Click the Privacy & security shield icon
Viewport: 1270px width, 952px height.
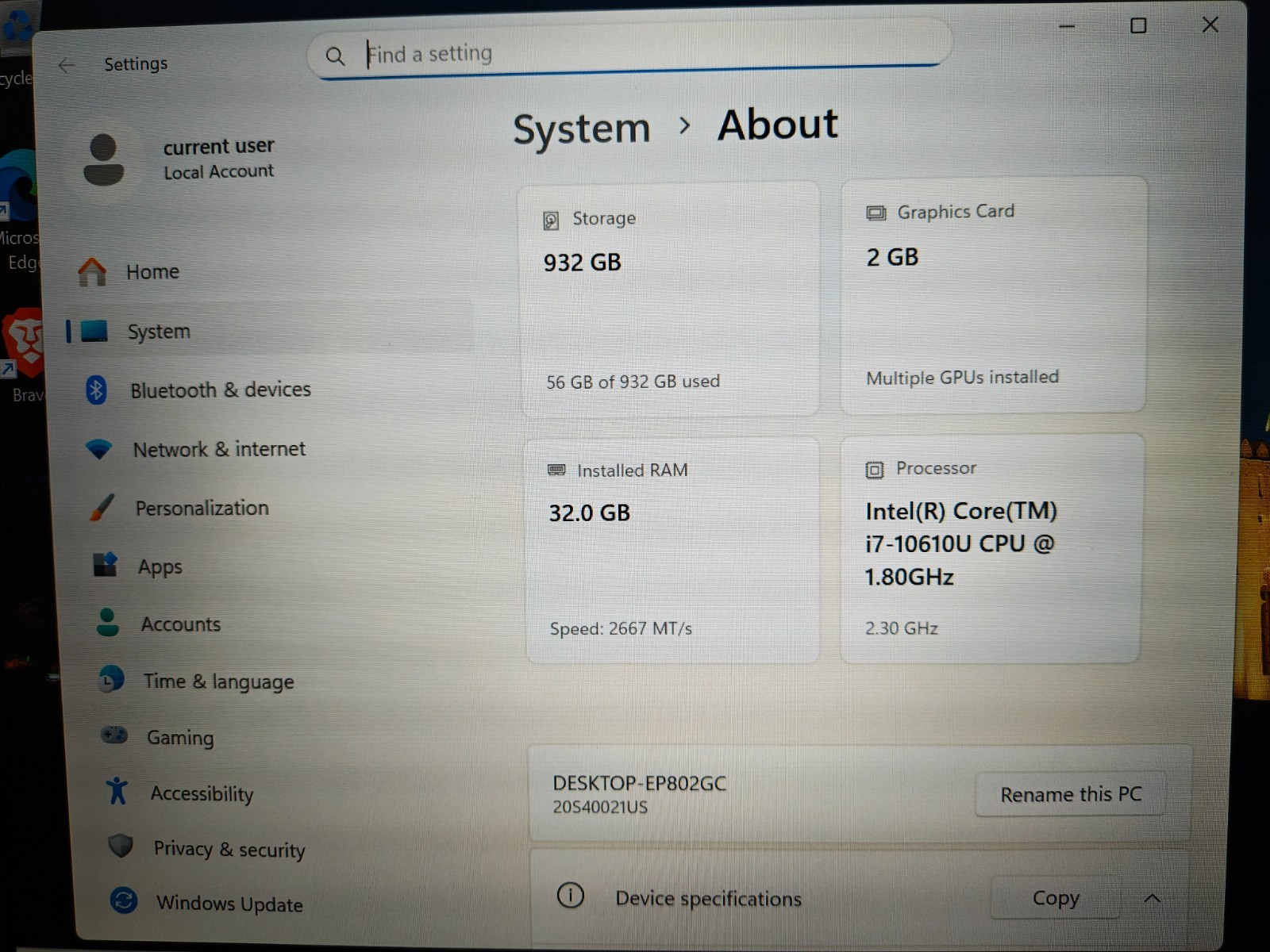[x=121, y=846]
